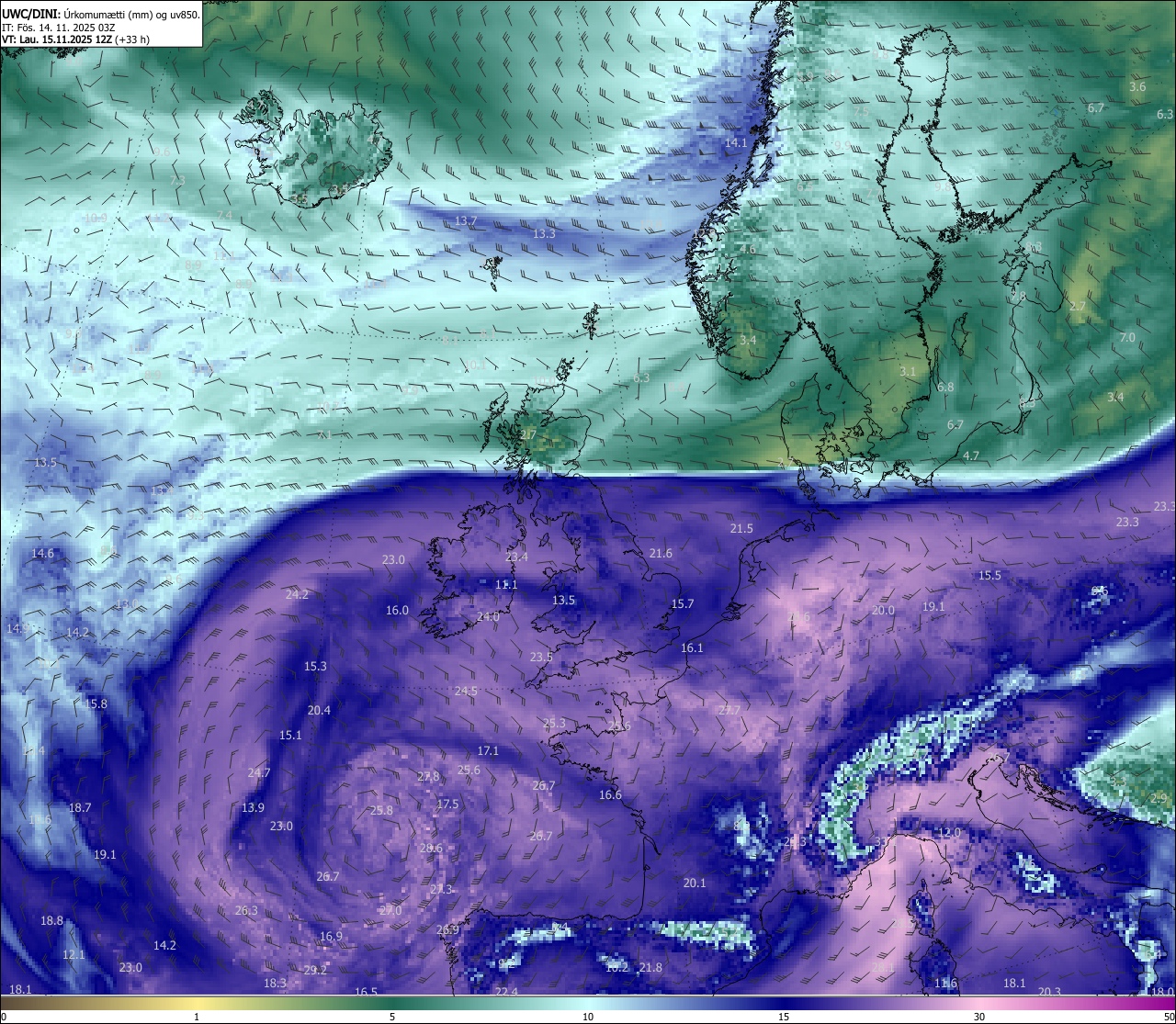
Task: Click the 50 label on the color scale
Action: point(1169,1017)
